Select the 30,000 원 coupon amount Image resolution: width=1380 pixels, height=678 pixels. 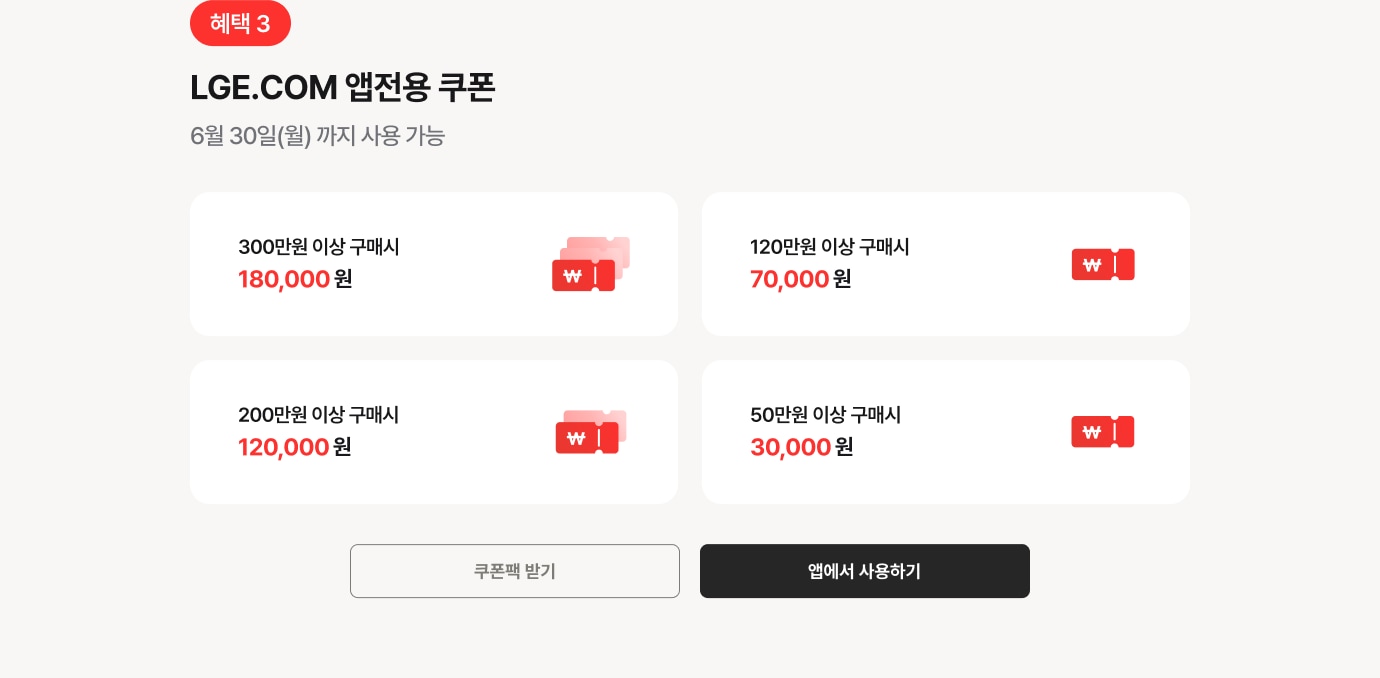(x=802, y=447)
